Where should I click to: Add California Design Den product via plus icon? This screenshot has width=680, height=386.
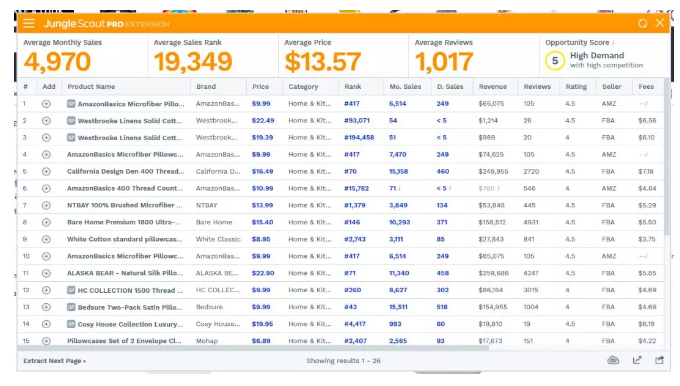[46, 172]
